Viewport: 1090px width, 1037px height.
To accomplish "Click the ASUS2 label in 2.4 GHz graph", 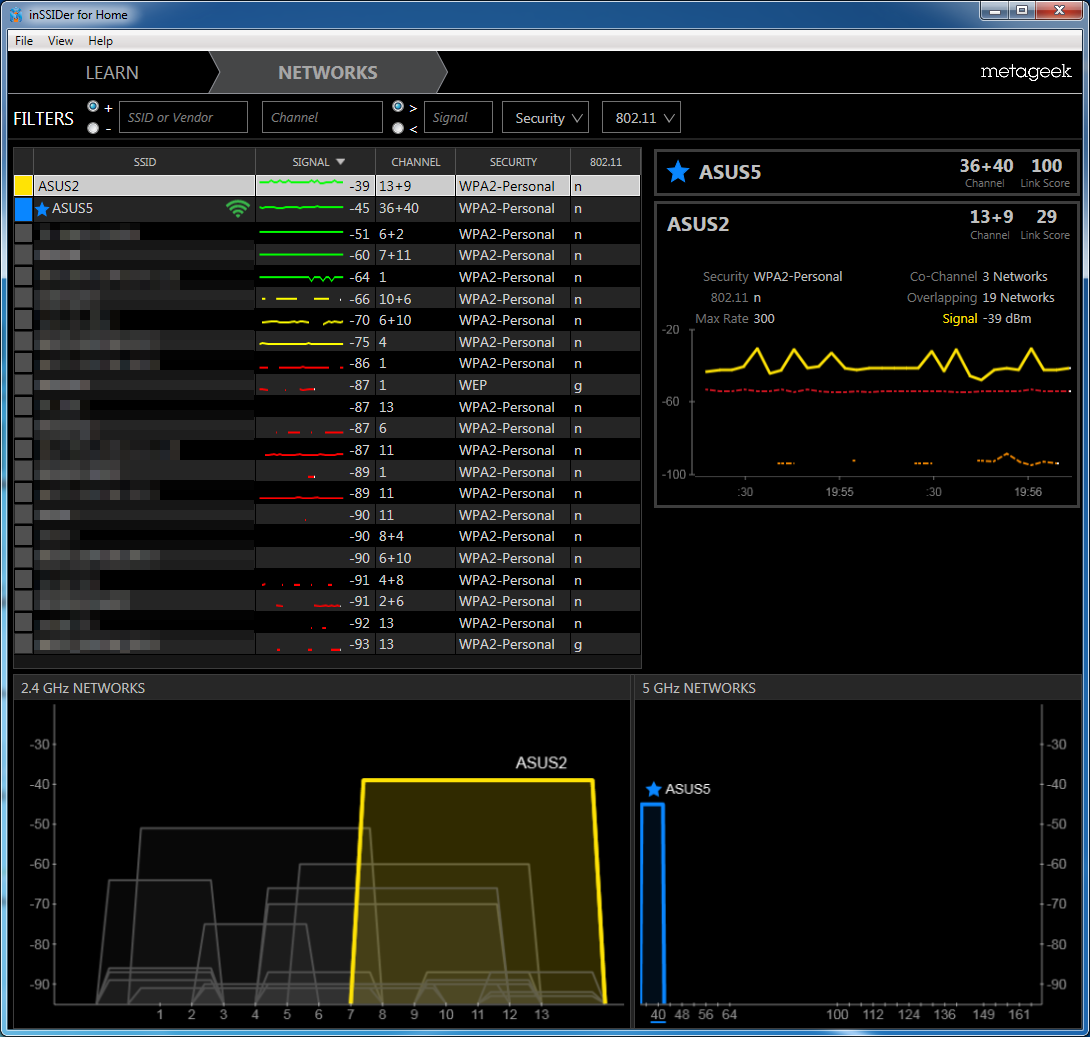I will pyautogui.click(x=541, y=762).
